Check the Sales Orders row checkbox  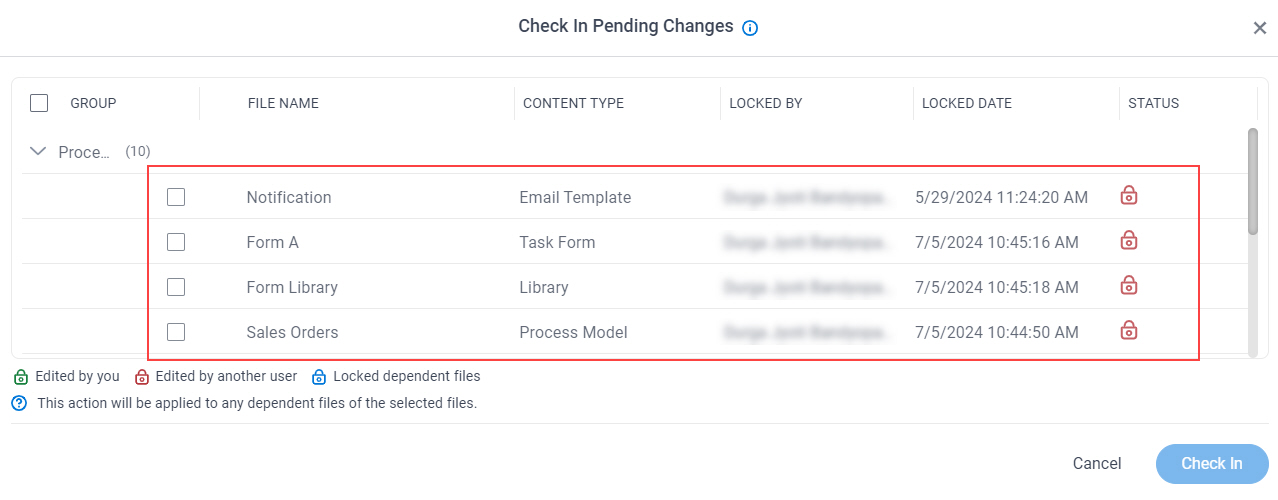pos(176,332)
